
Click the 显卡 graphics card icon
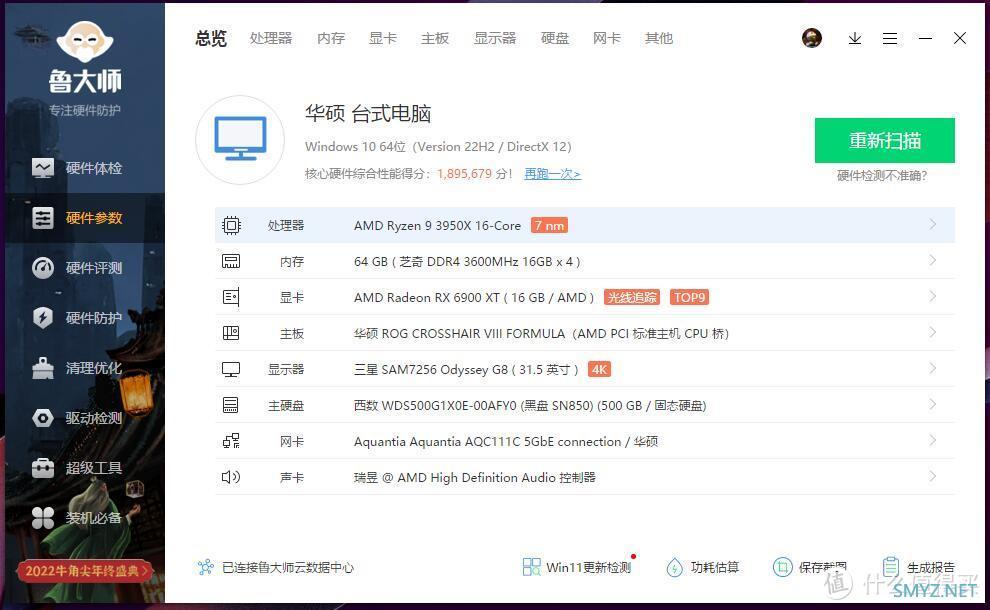[x=231, y=297]
